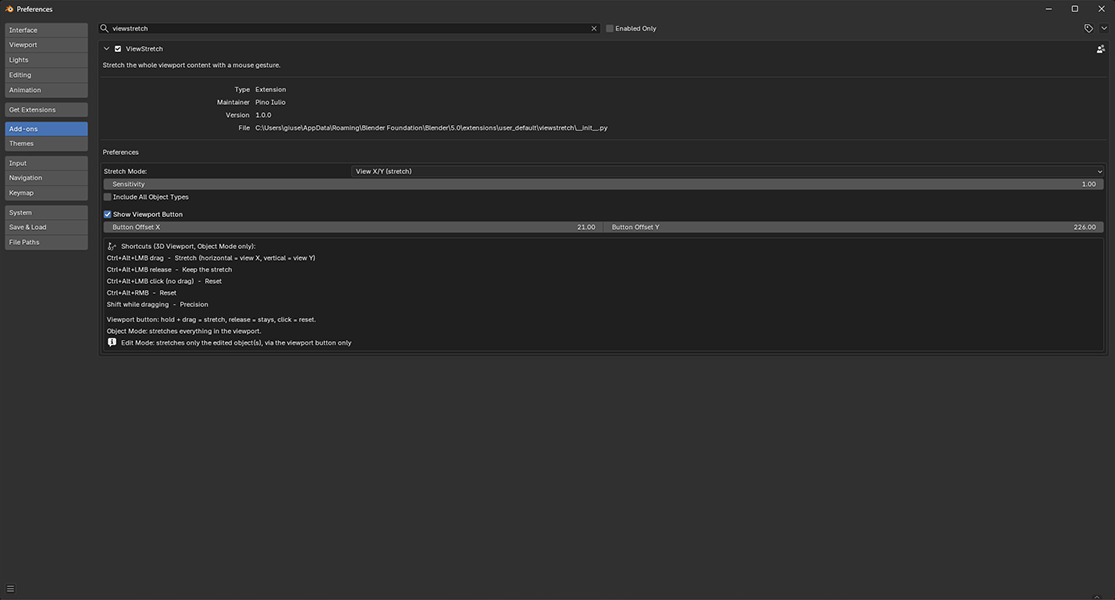
Task: Toggle the Enabled Only checkbox
Action: pos(609,28)
